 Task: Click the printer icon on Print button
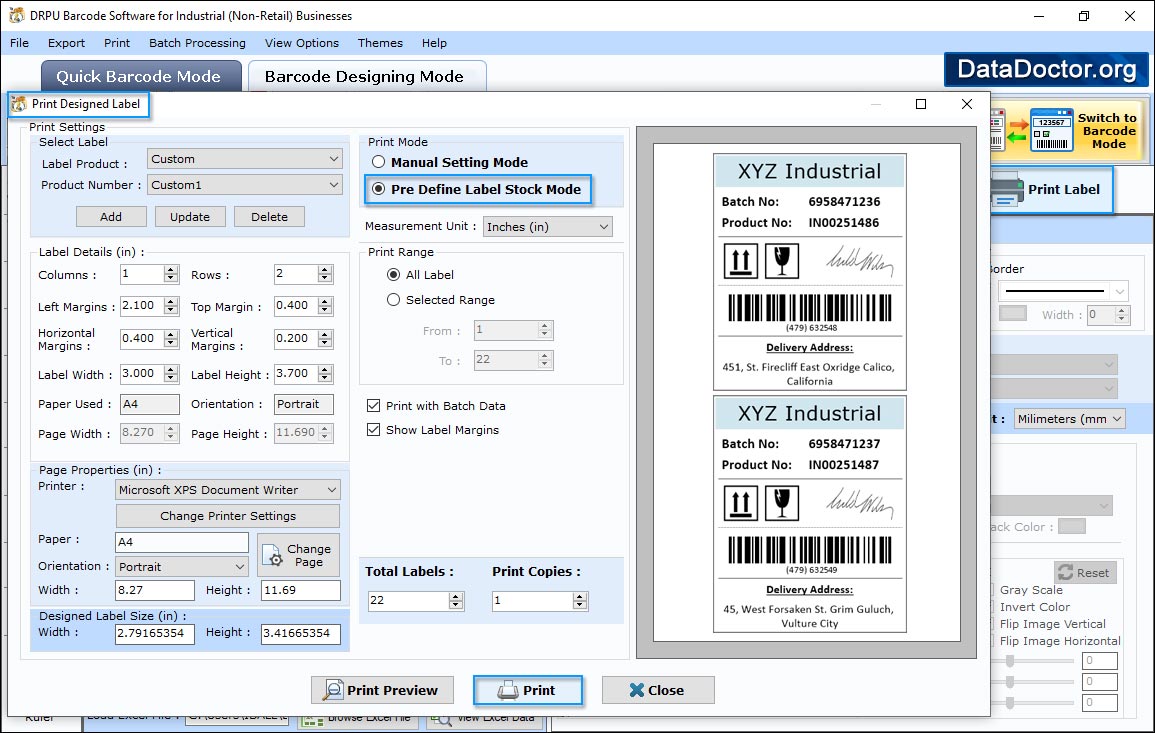pos(508,690)
